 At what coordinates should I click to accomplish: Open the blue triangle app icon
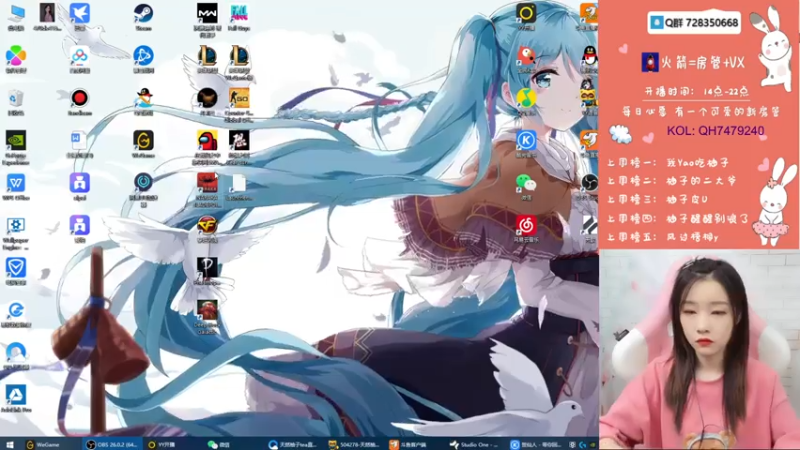click(16, 397)
